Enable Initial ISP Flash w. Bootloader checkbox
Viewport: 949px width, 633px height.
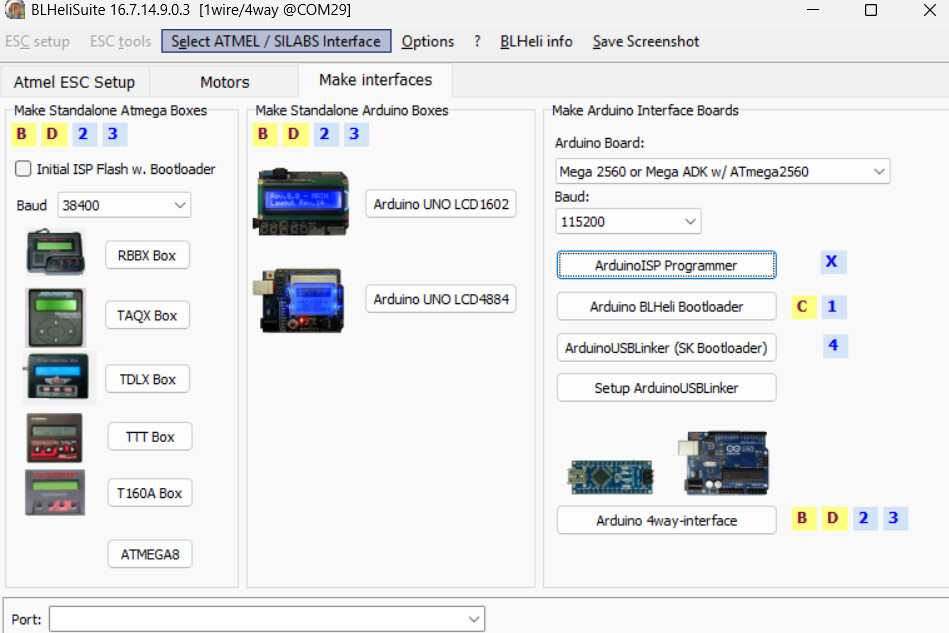(24, 169)
